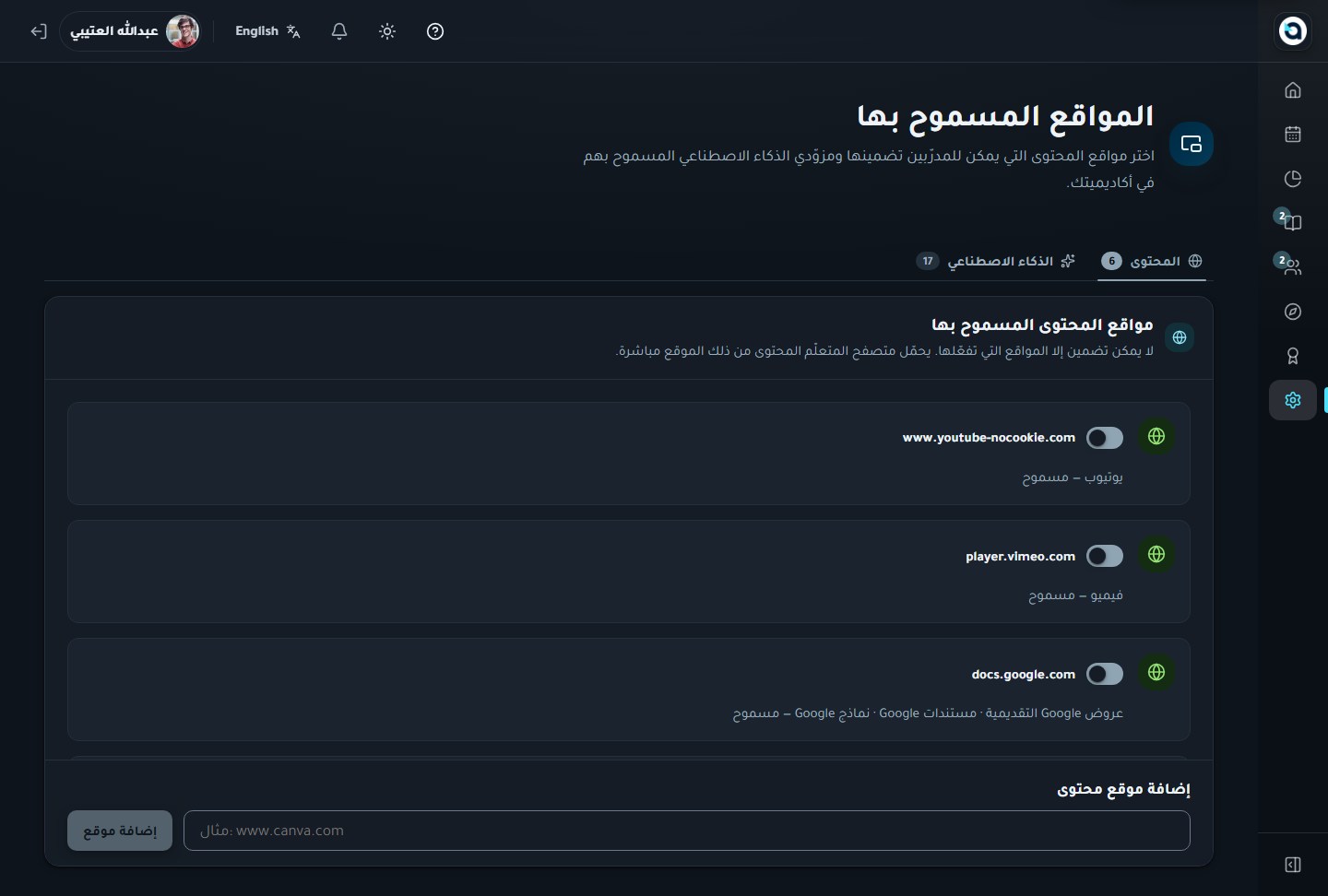The width and height of the screenshot is (1328, 896).
Task: Open the users icon with badge
Action: pos(1293,266)
